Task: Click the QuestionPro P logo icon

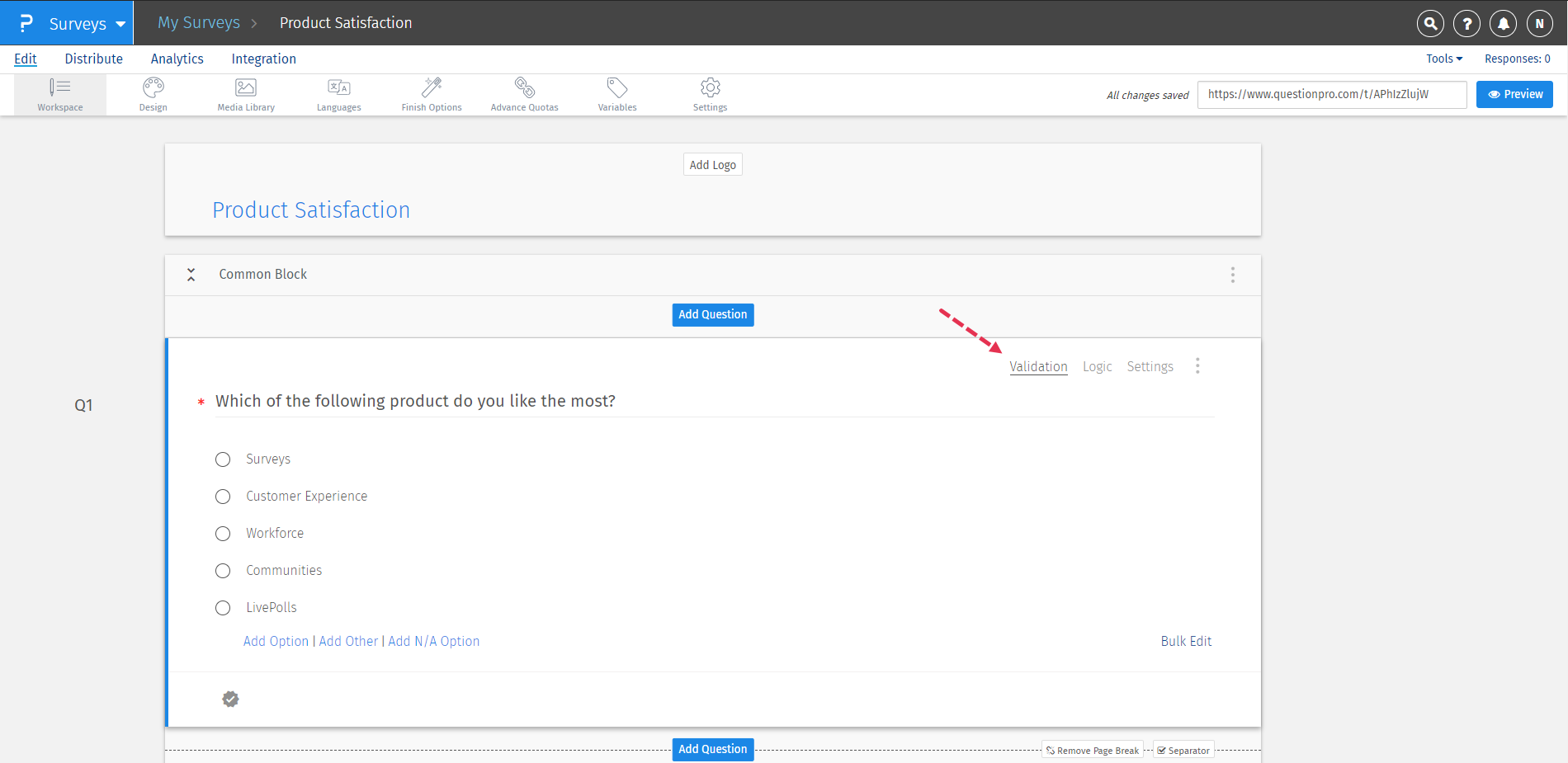Action: pyautogui.click(x=26, y=23)
